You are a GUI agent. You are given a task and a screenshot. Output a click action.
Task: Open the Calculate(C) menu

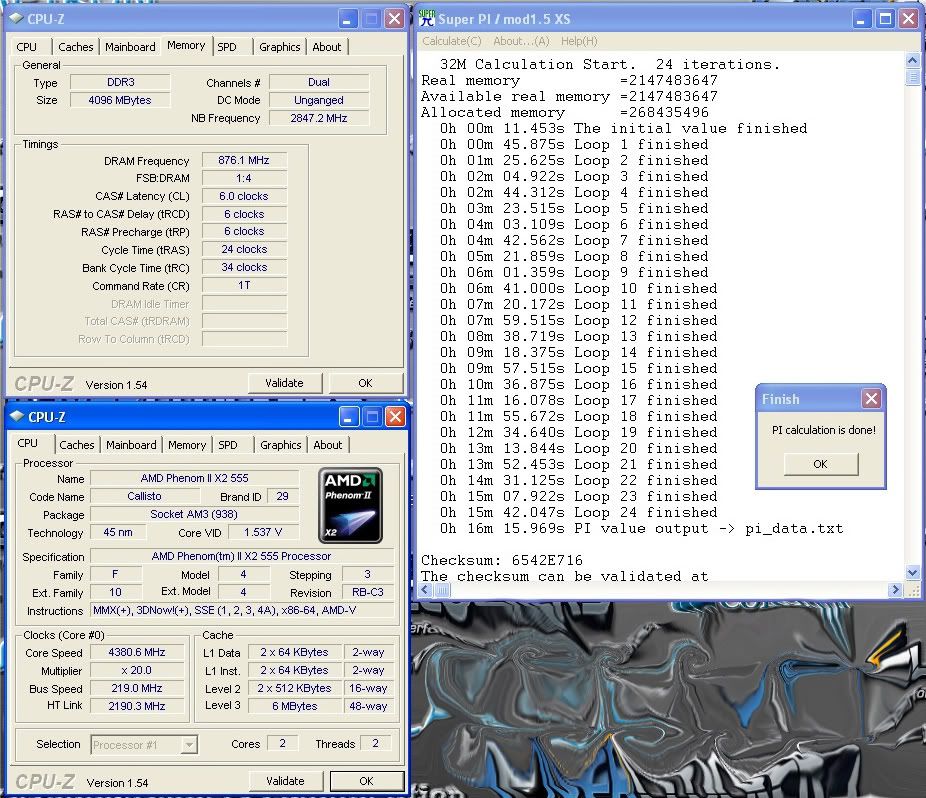pos(451,41)
